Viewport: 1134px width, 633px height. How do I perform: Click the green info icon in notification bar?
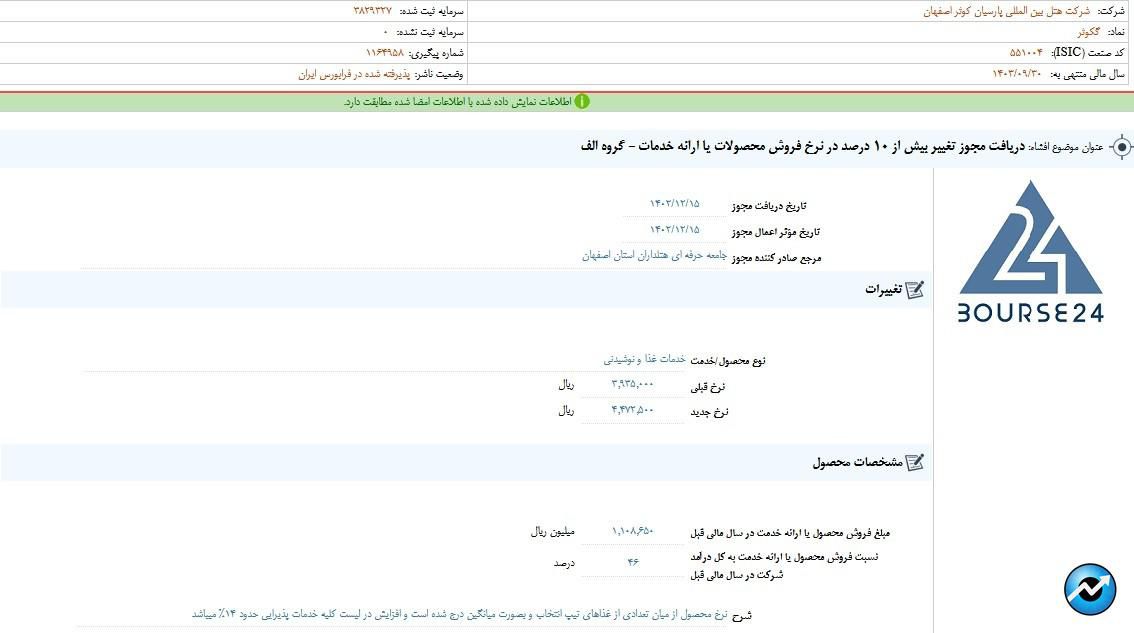tap(581, 102)
